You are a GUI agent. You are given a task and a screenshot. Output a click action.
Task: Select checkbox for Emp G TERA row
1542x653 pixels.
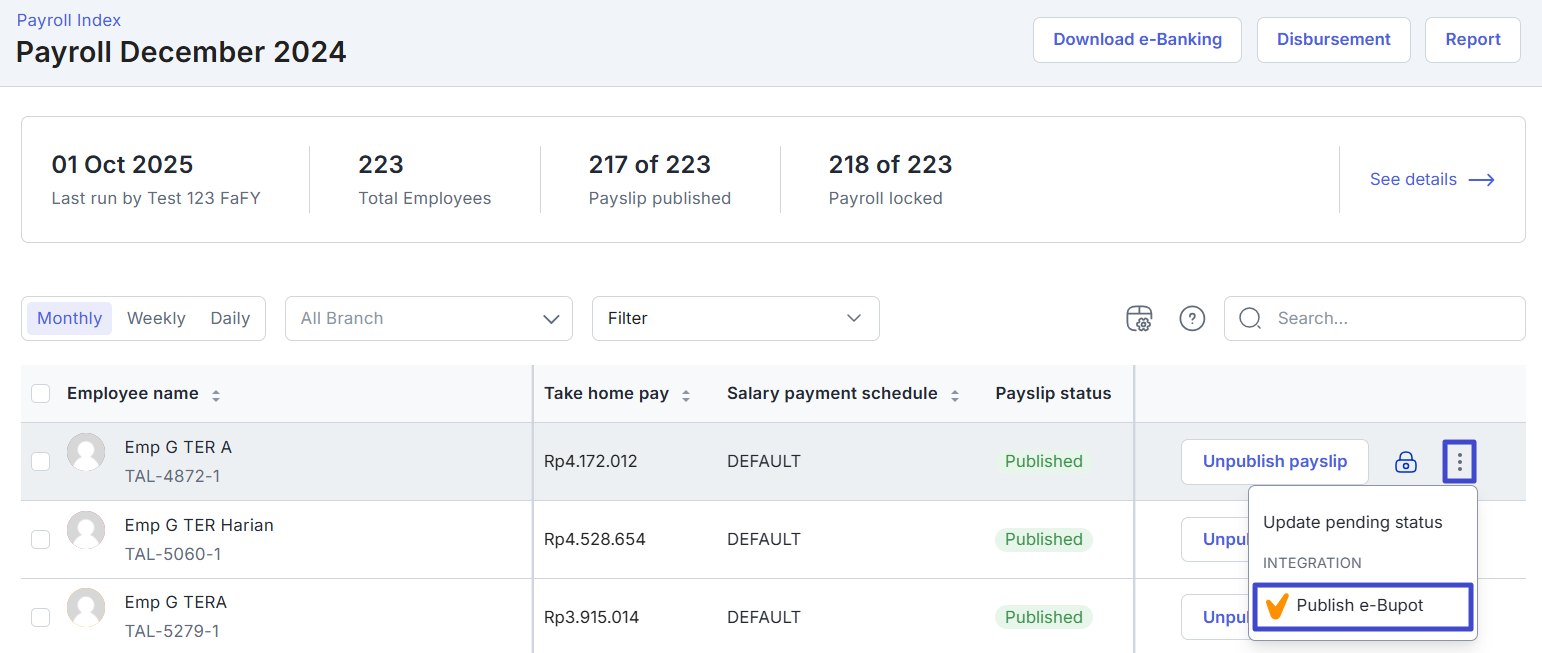click(41, 617)
